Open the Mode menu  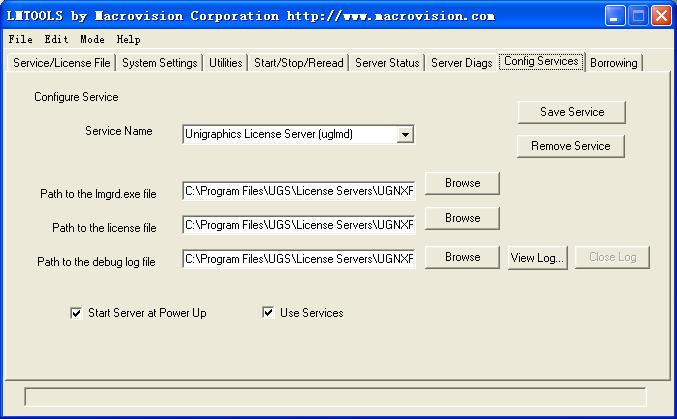[92, 39]
